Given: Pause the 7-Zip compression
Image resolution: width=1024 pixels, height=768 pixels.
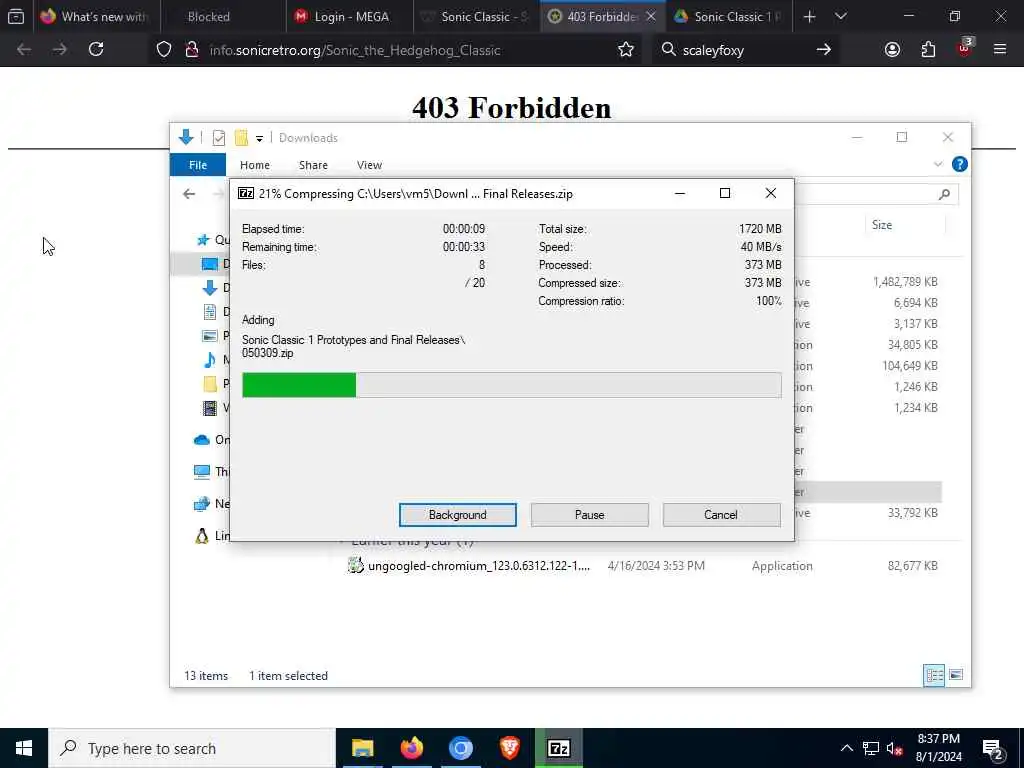Looking at the screenshot, I should [x=589, y=515].
